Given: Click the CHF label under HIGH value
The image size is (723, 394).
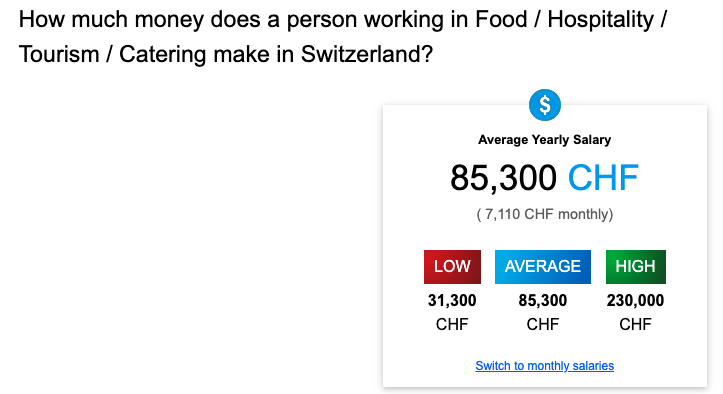Looking at the screenshot, I should [x=635, y=324].
